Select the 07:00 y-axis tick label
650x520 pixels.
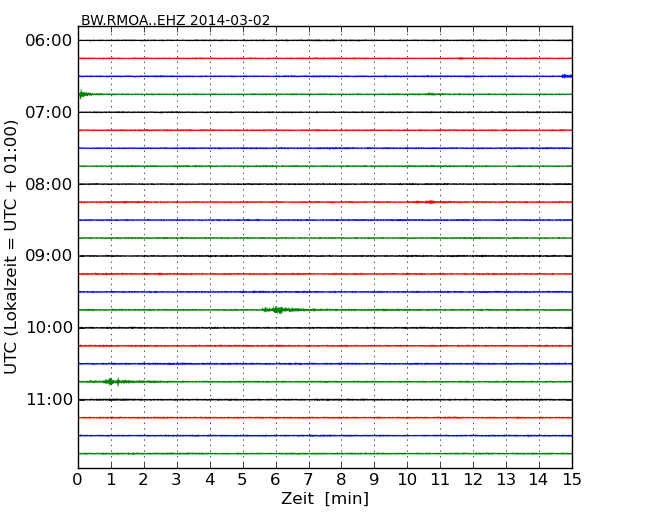(x=49, y=112)
